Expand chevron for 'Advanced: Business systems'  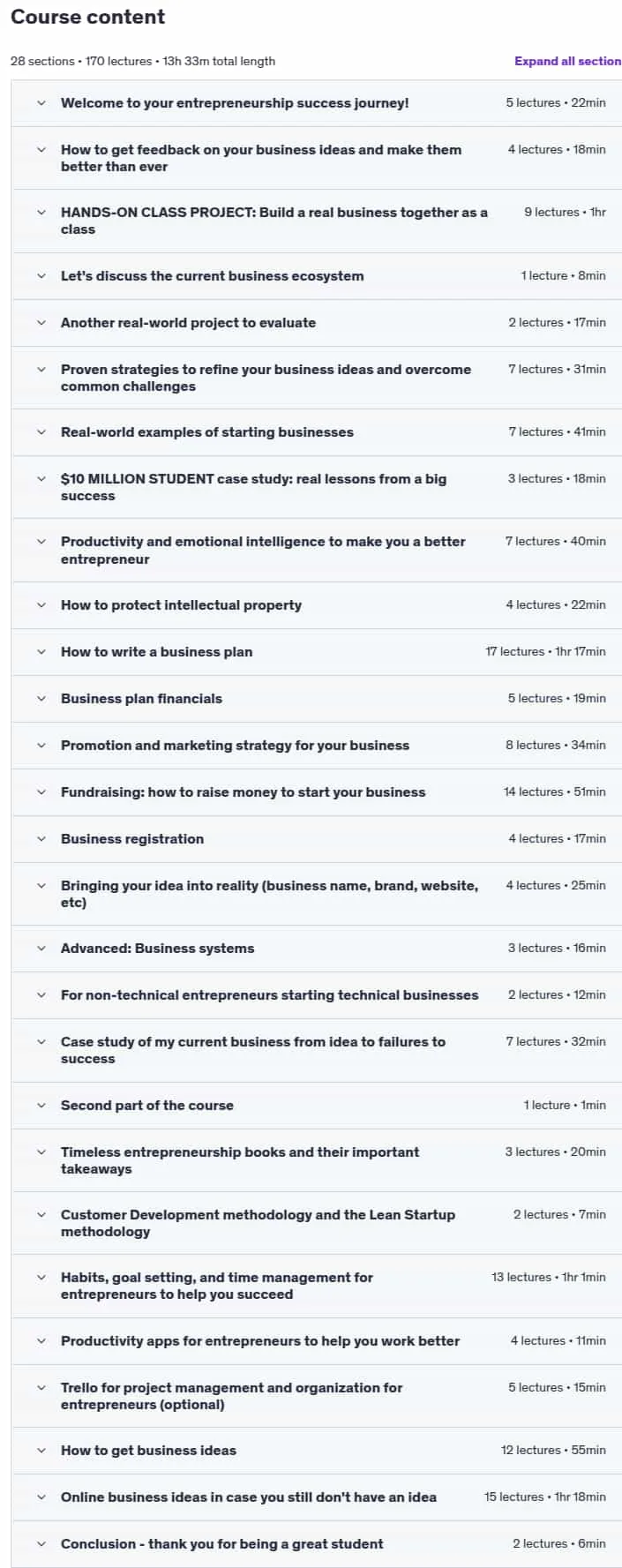[41, 949]
